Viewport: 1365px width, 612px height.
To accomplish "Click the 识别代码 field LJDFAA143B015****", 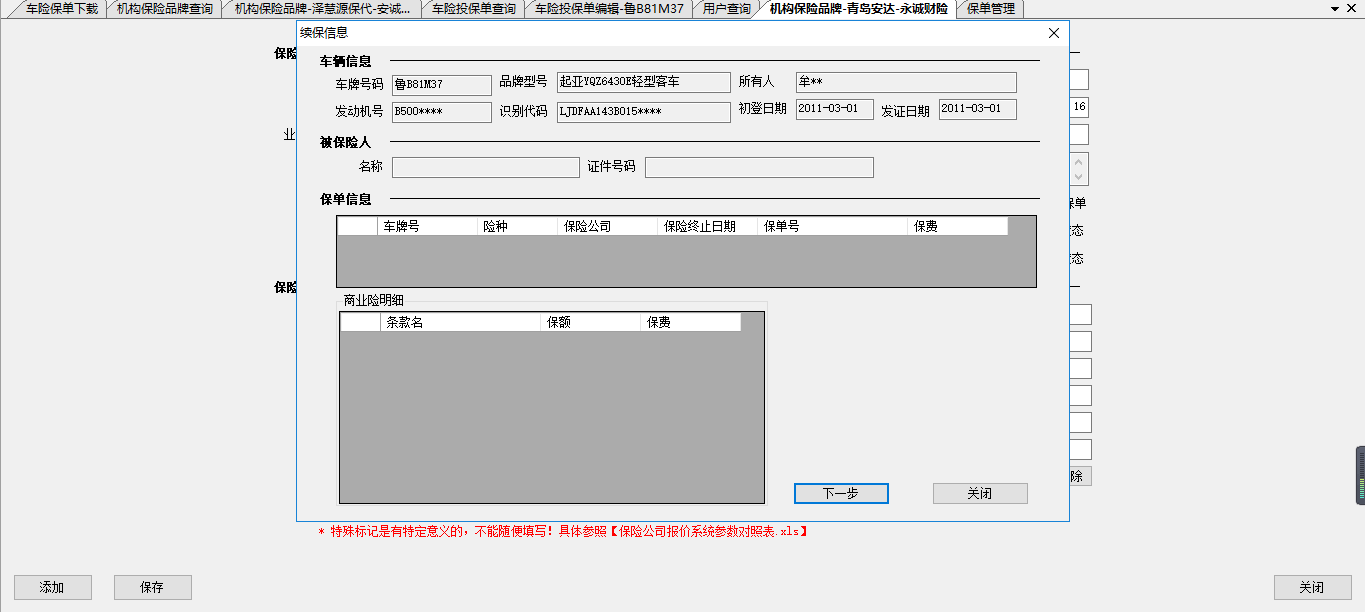I will pyautogui.click(x=644, y=112).
